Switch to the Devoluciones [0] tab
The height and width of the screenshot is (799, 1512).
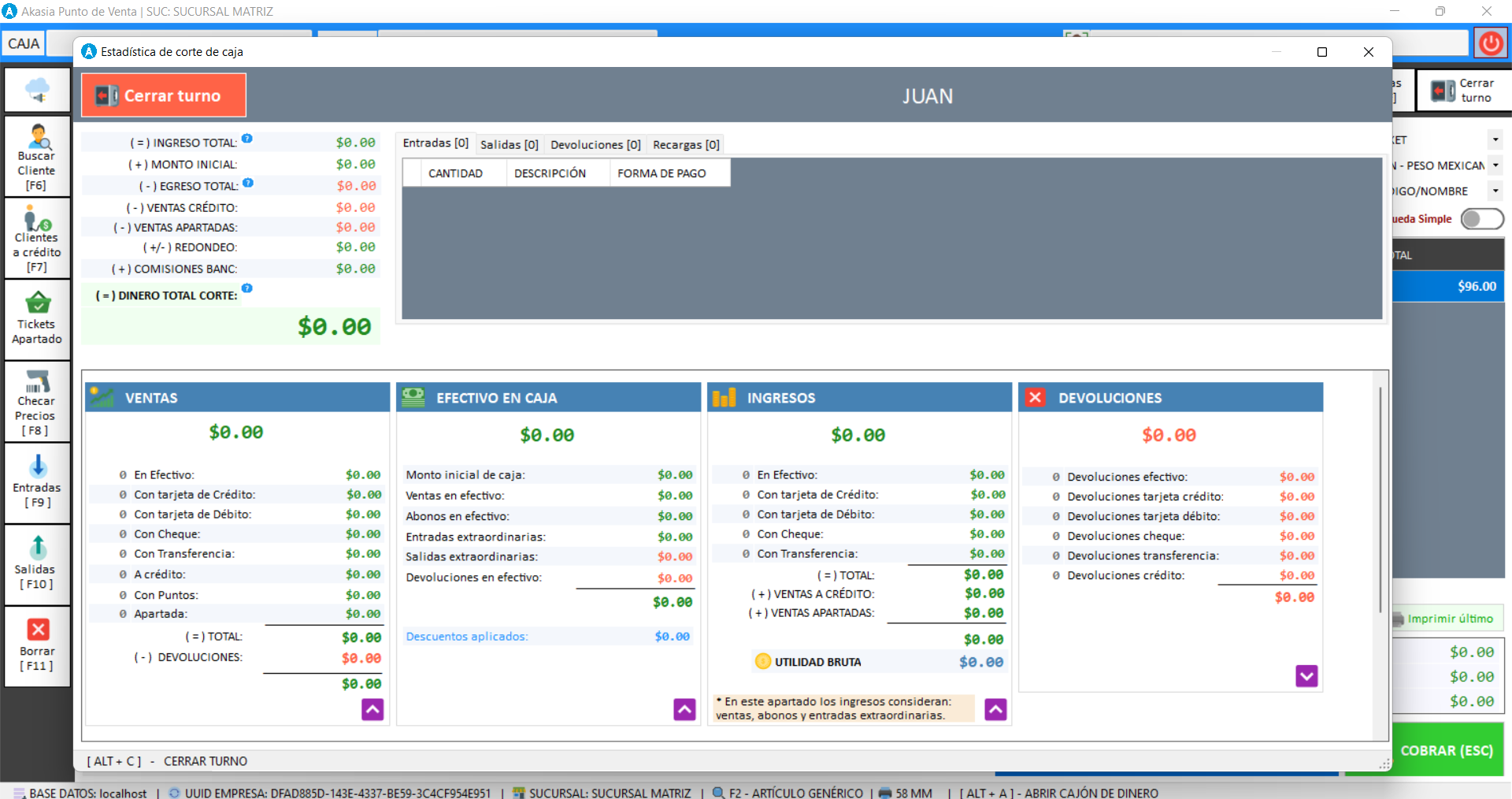(x=595, y=144)
